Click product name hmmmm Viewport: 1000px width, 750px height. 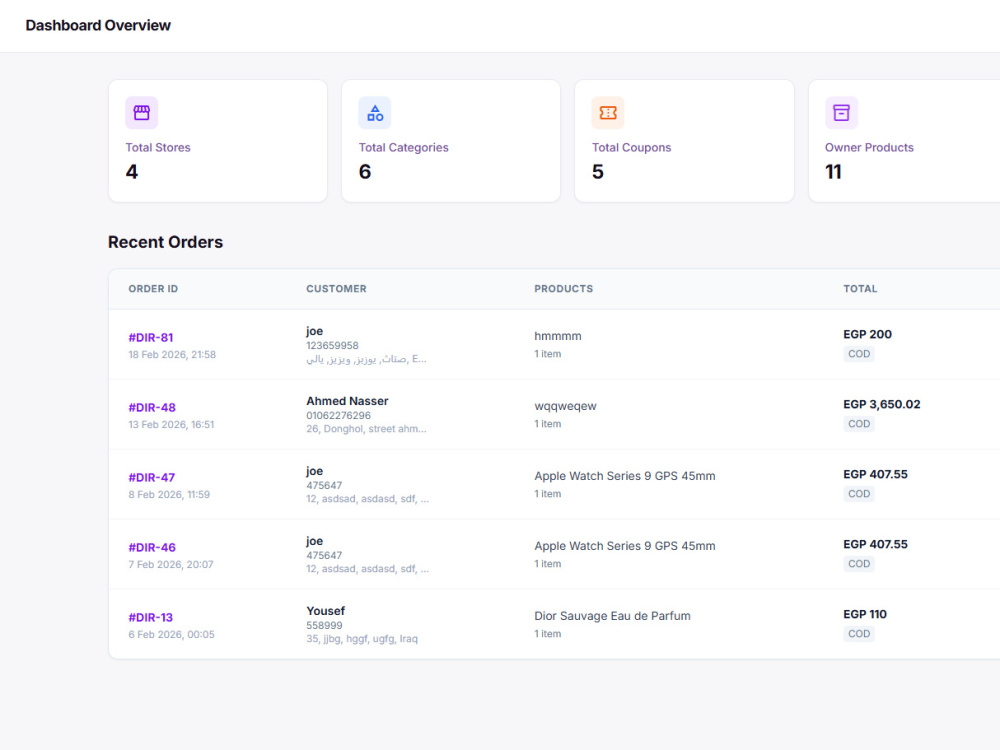pos(557,336)
